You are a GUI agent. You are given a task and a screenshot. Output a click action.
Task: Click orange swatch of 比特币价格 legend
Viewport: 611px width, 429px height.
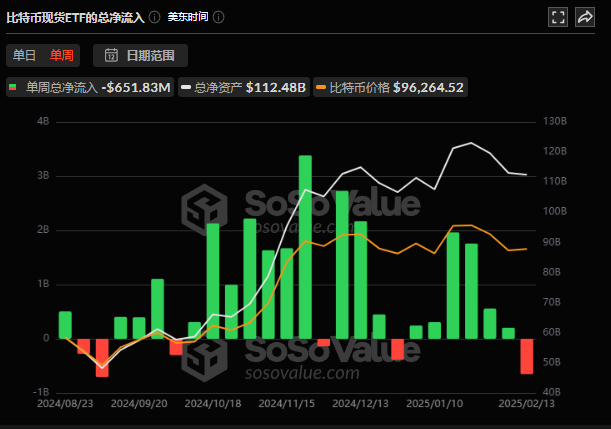[x=321, y=87]
